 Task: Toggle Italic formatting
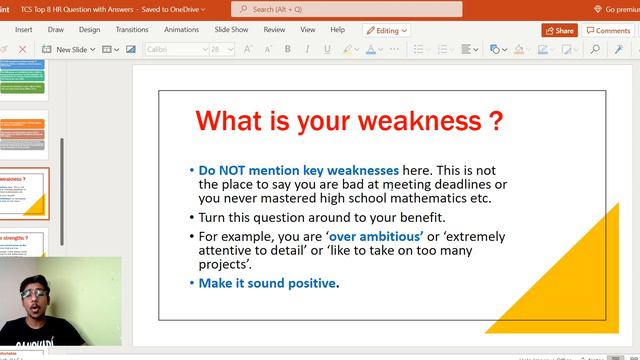[x=307, y=49]
